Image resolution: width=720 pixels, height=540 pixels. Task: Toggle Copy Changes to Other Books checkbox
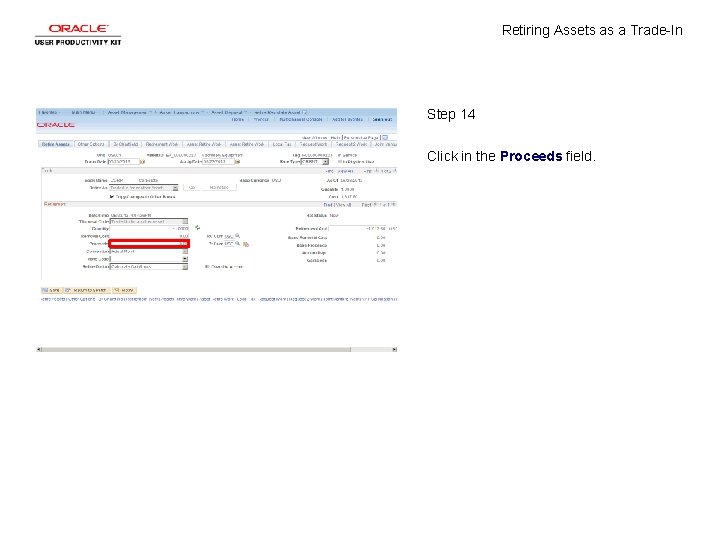pyautogui.click(x=111, y=197)
